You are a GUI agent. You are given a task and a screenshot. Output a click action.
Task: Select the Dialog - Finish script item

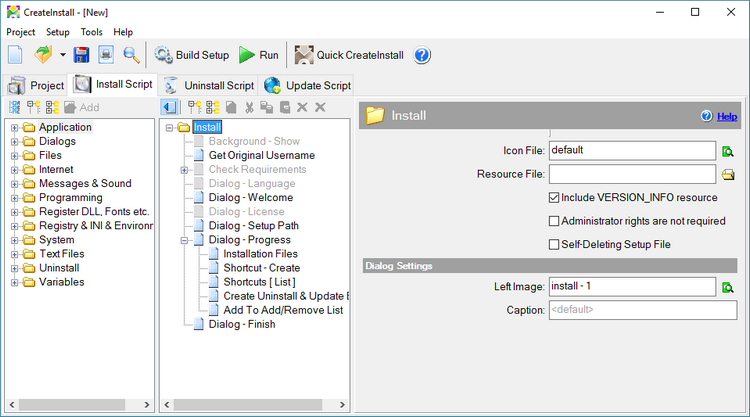242,324
